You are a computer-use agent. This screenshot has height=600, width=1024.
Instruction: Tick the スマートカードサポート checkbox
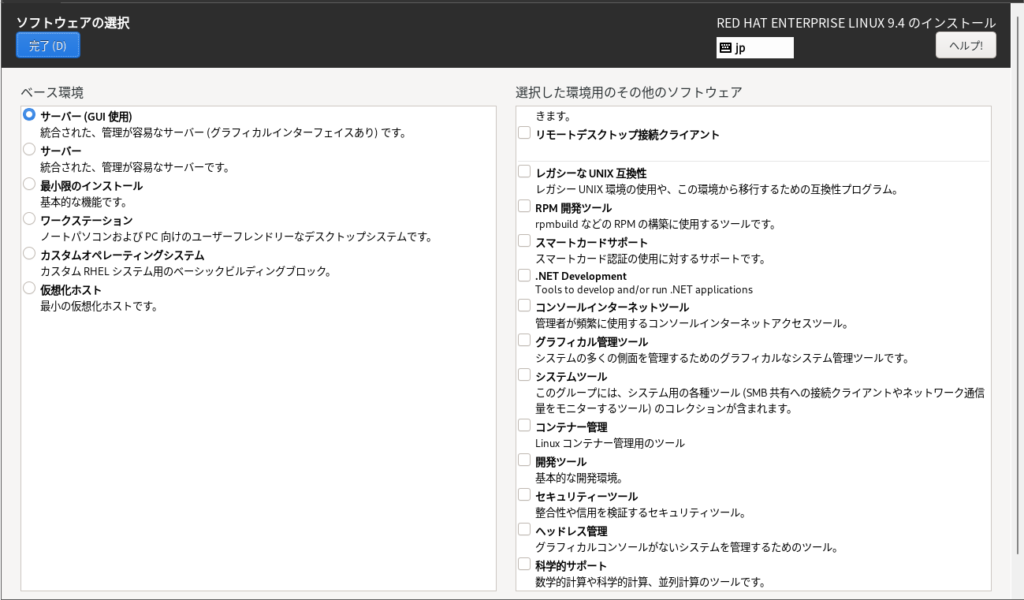pos(524,241)
